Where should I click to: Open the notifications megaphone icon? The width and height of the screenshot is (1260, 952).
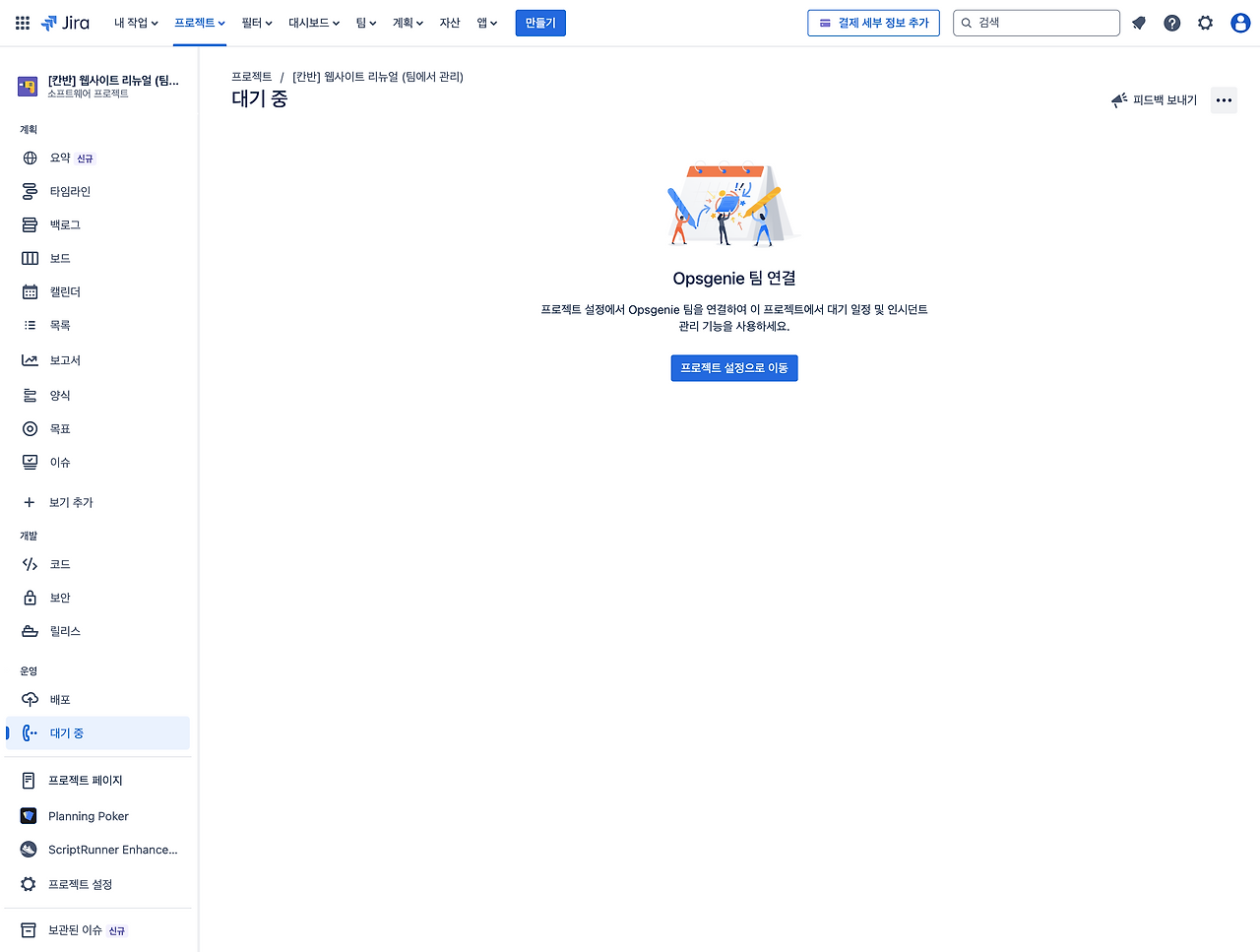[x=1139, y=23]
